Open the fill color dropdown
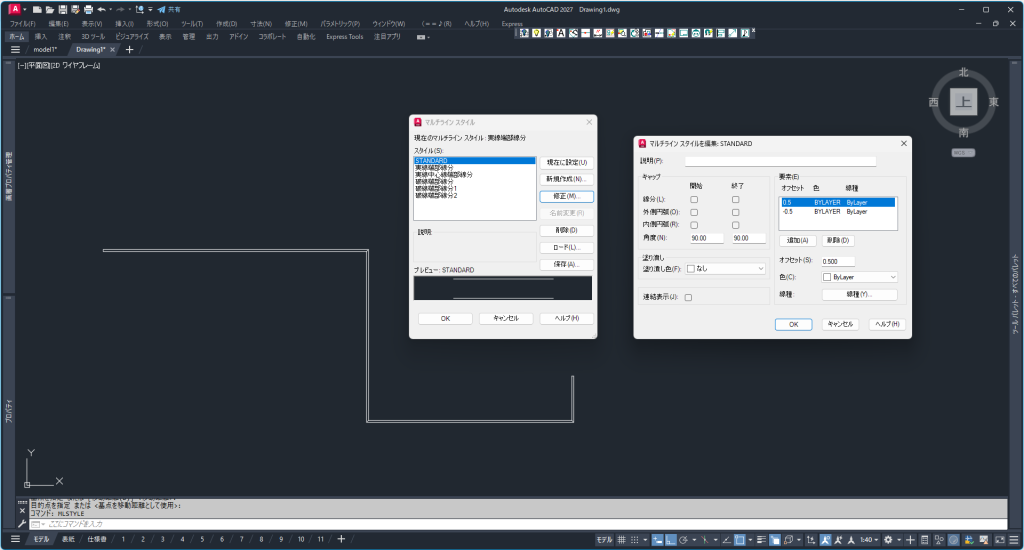This screenshot has height=550, width=1024. point(725,268)
